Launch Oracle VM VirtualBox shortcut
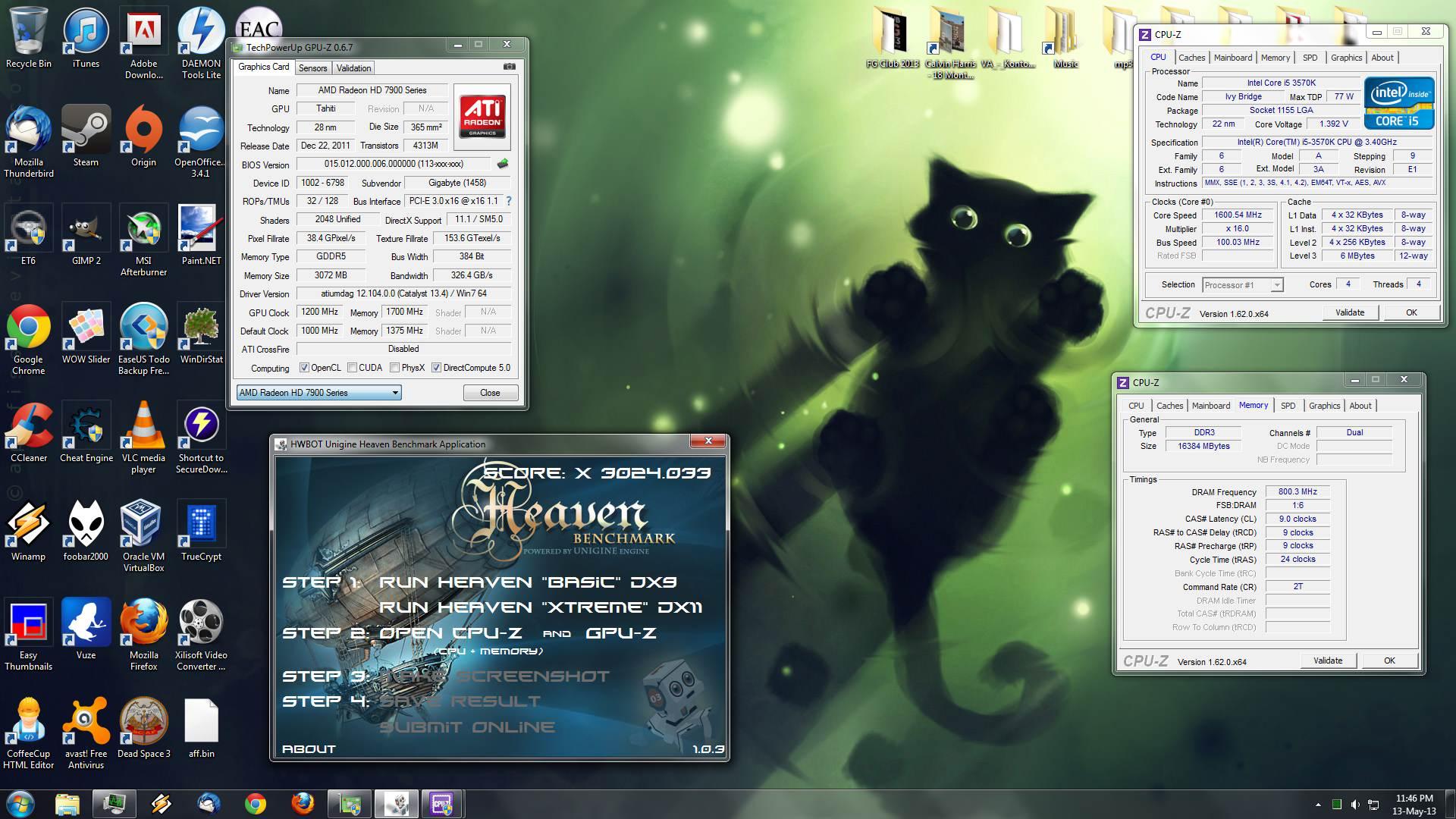1456x819 pixels. tap(143, 536)
